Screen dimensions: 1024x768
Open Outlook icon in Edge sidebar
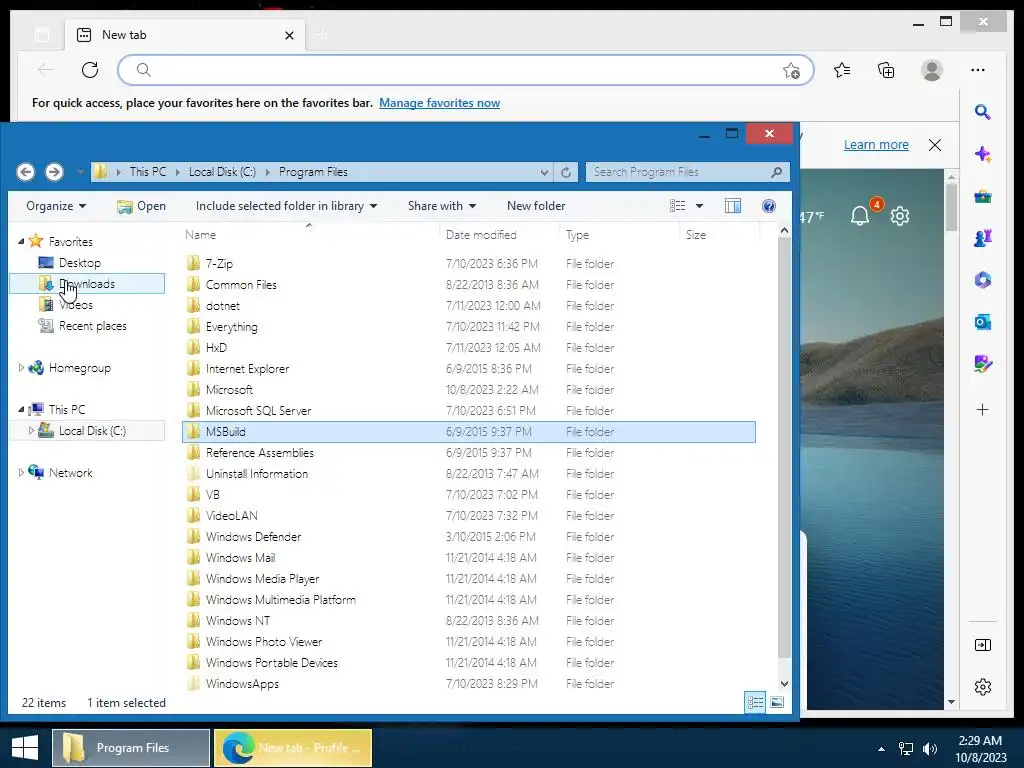point(982,322)
